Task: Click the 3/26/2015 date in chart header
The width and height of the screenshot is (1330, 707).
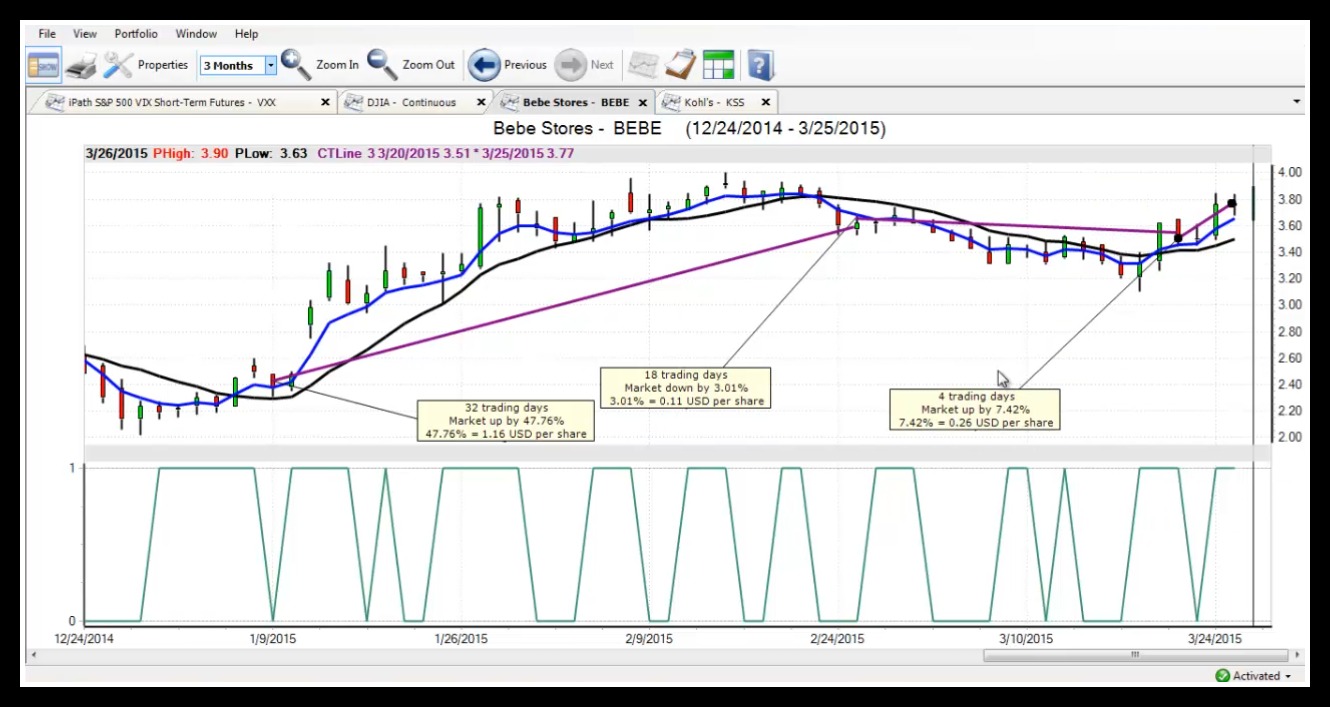Action: (116, 153)
